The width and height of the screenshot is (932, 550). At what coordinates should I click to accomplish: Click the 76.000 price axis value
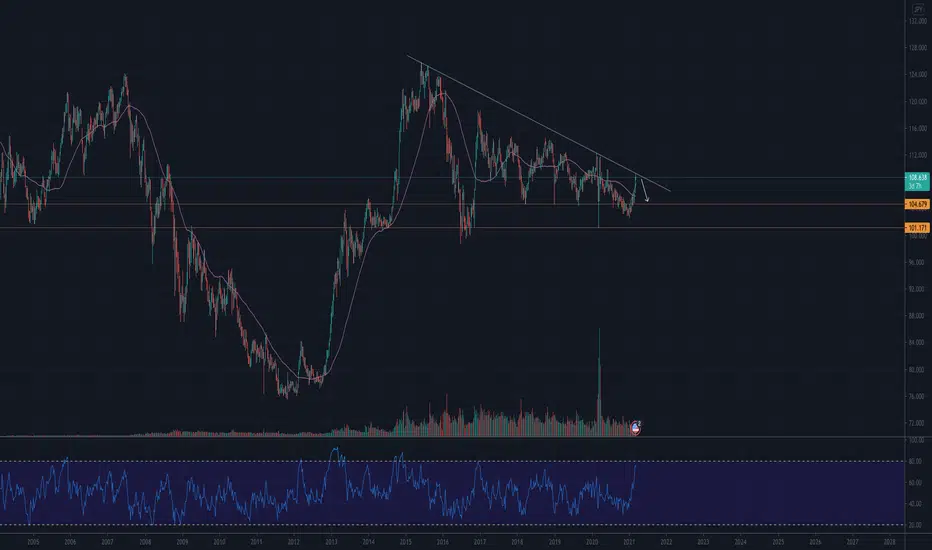(x=917, y=396)
